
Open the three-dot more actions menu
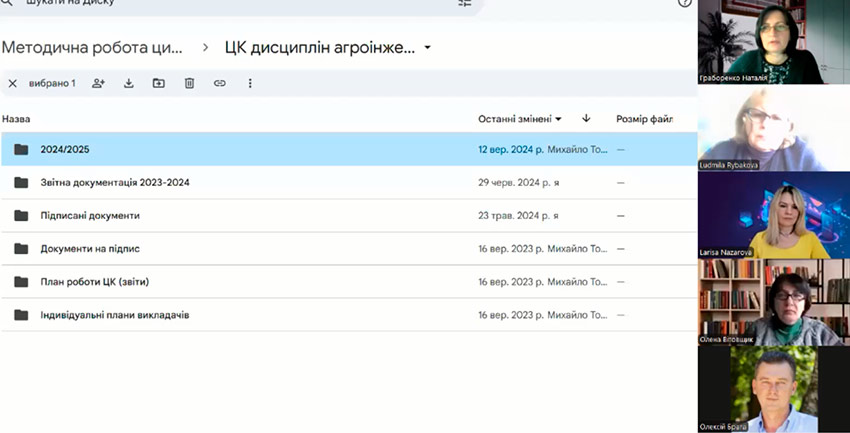point(250,83)
